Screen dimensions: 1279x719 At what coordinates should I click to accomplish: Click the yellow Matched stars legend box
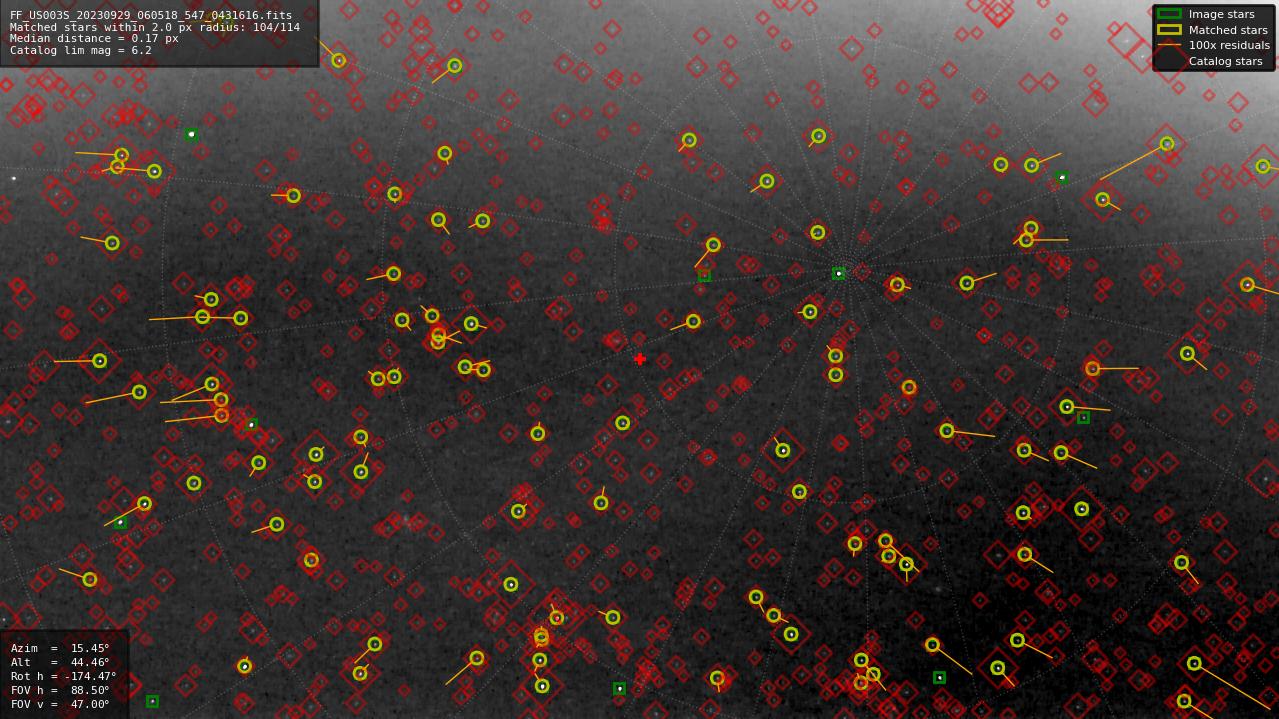[1169, 29]
